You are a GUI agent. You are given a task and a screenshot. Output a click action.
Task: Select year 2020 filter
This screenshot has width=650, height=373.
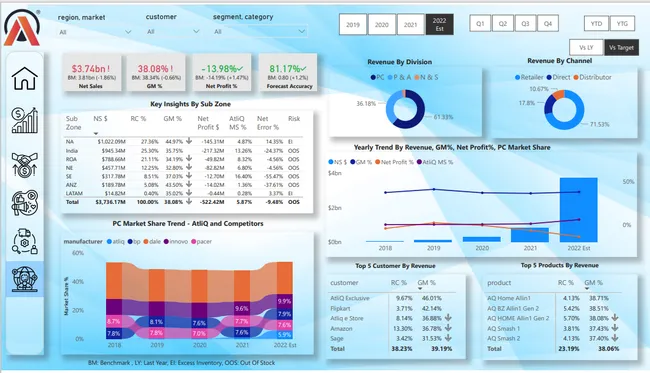pos(382,24)
